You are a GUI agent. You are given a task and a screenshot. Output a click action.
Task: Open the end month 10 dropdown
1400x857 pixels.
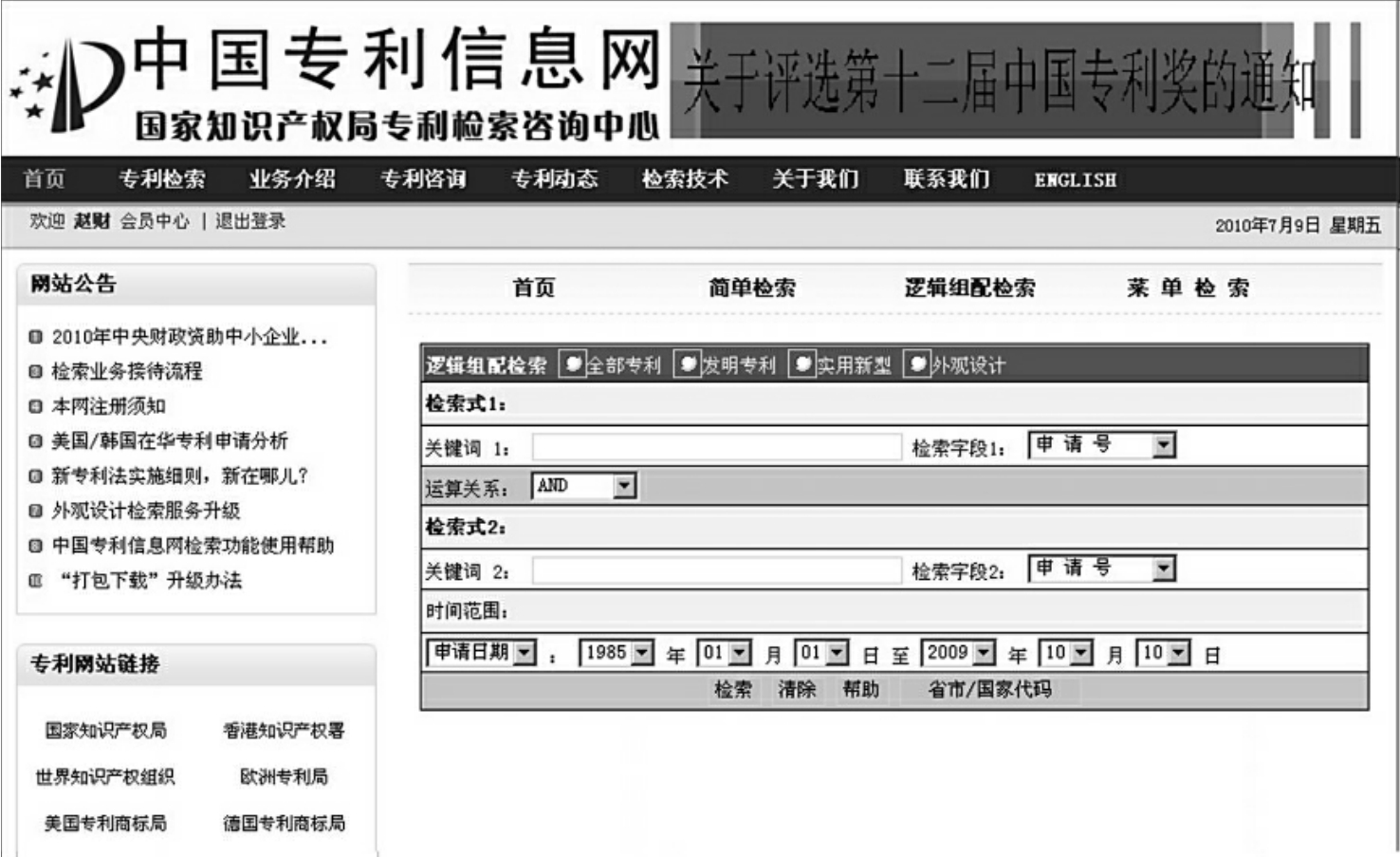1066,653
